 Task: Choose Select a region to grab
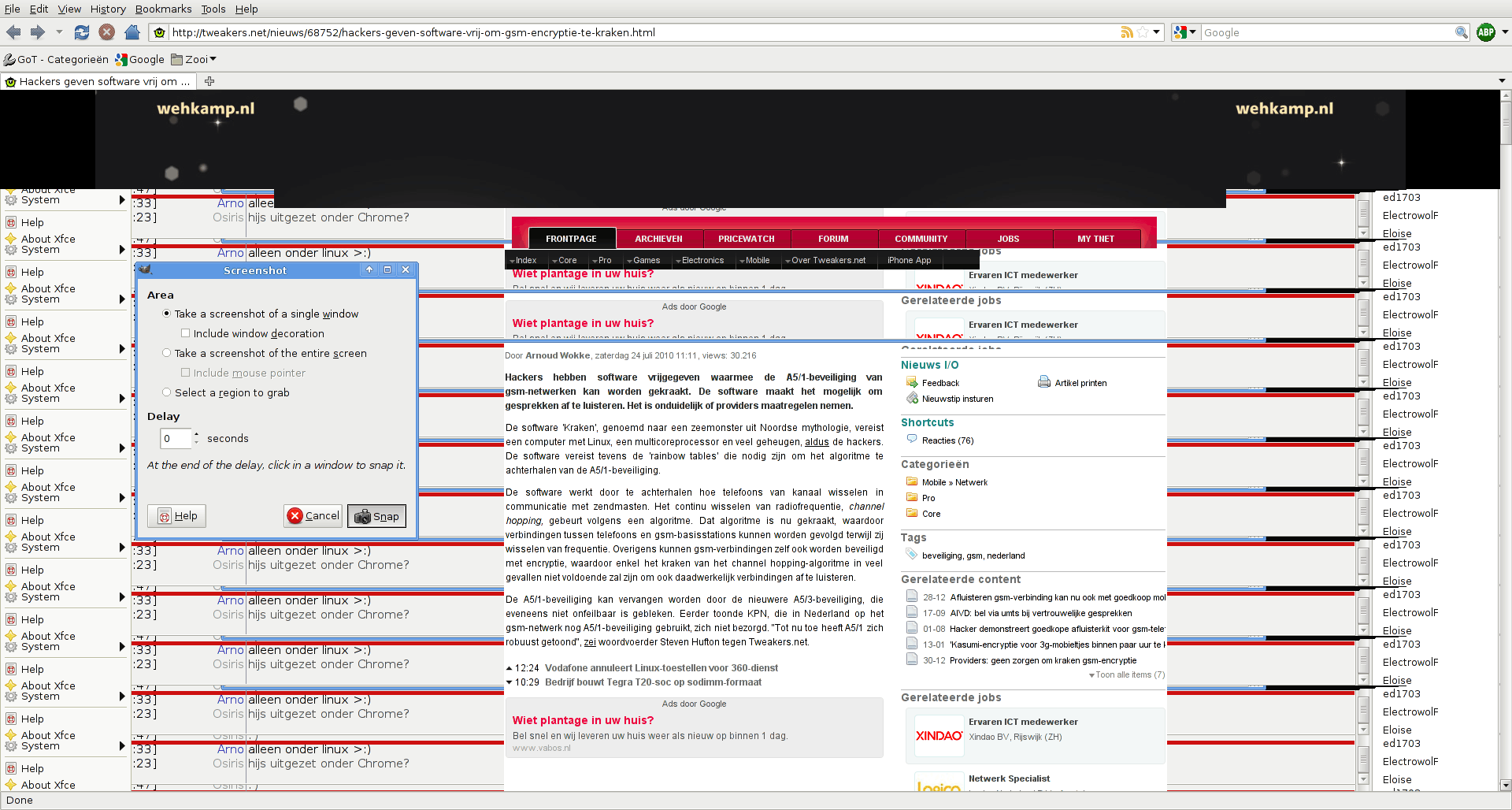pyautogui.click(x=166, y=392)
